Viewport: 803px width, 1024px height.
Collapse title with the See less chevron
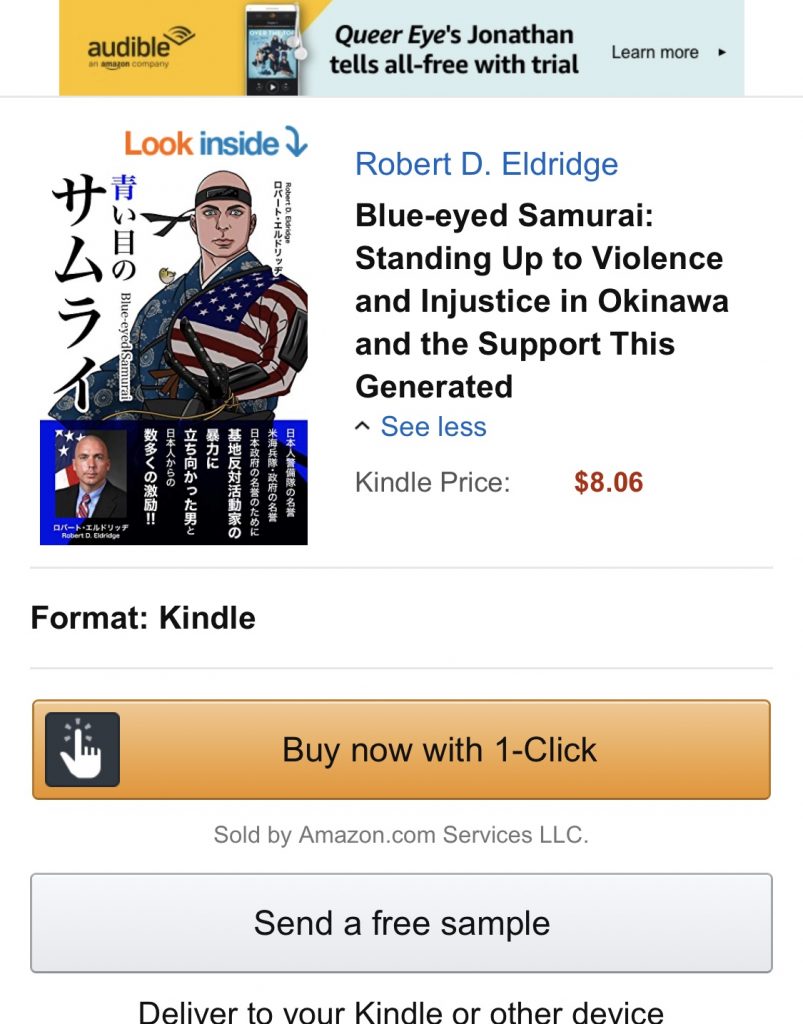tap(362, 427)
